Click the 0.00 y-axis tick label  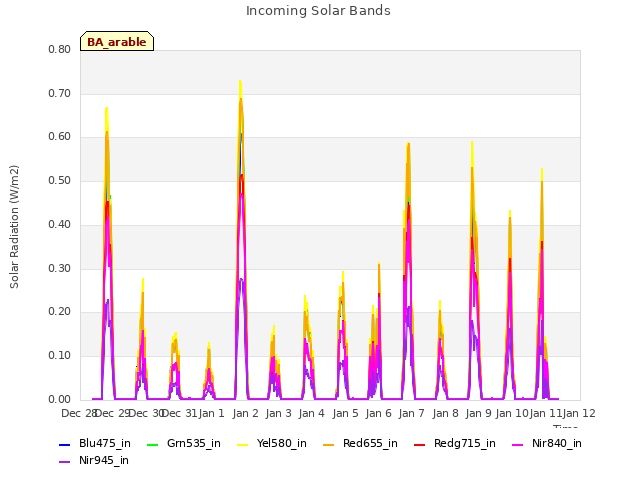[60, 400]
